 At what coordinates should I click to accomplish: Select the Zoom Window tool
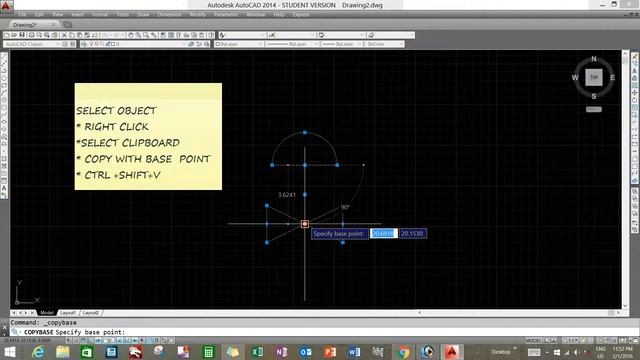pos(146,35)
